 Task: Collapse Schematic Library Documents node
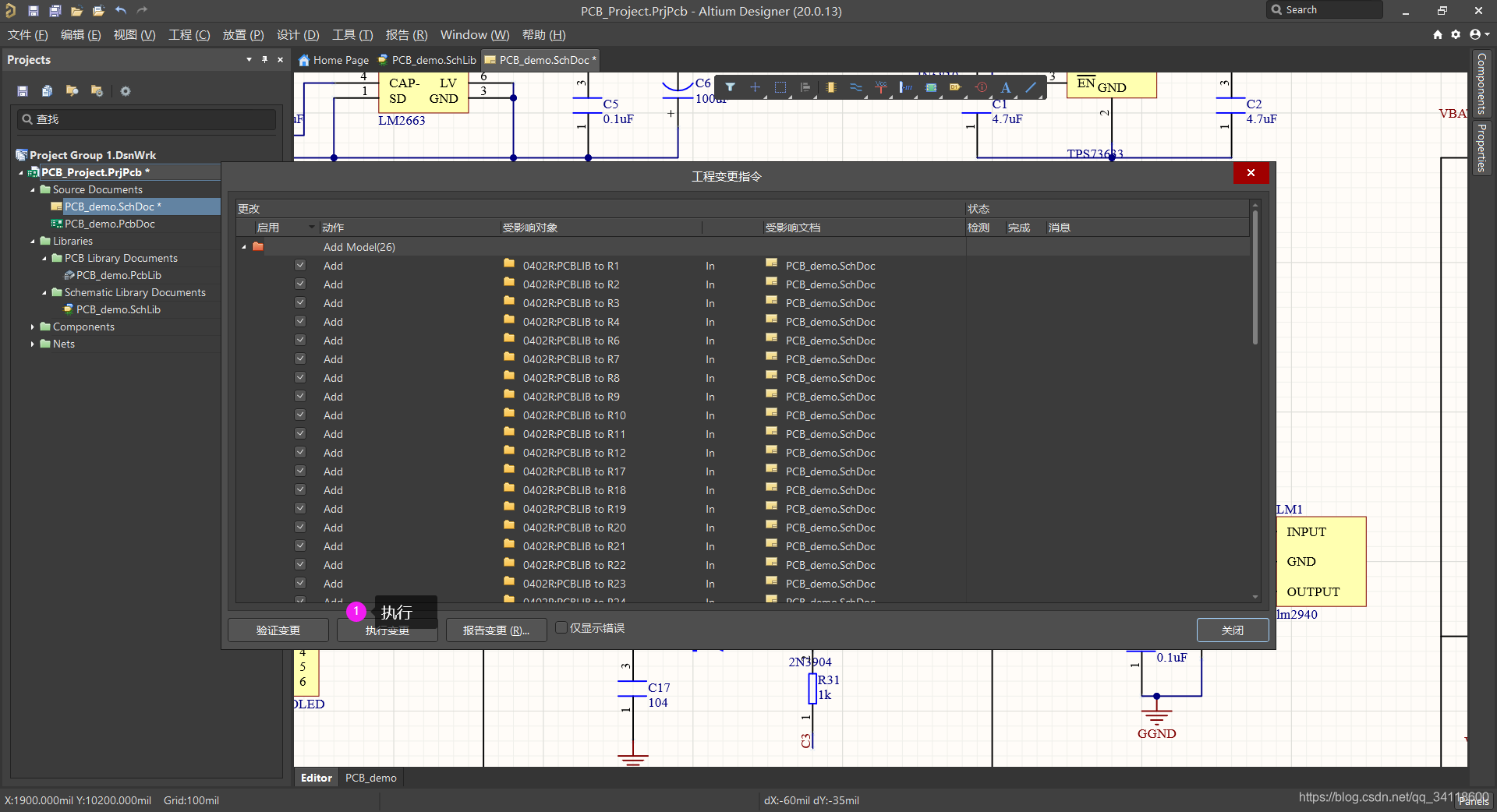(44, 293)
